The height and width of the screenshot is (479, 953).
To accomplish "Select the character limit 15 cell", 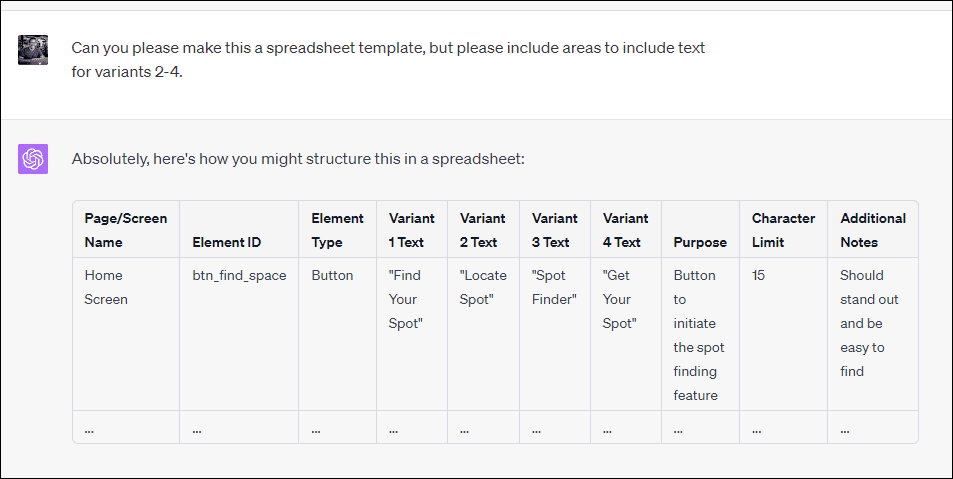I will click(783, 334).
